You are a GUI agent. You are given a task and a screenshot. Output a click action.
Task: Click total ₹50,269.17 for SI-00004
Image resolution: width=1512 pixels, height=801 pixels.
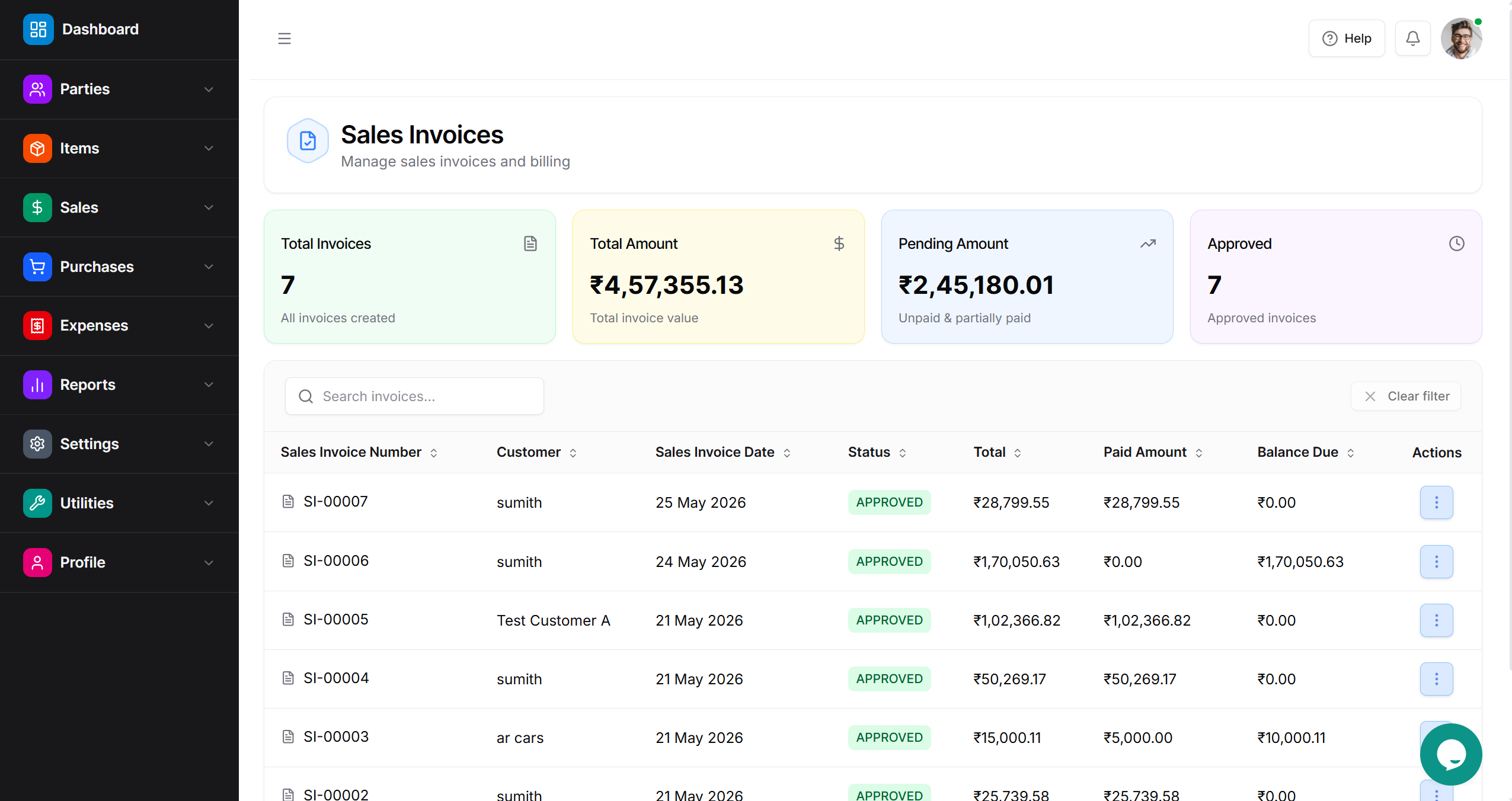1009,679
